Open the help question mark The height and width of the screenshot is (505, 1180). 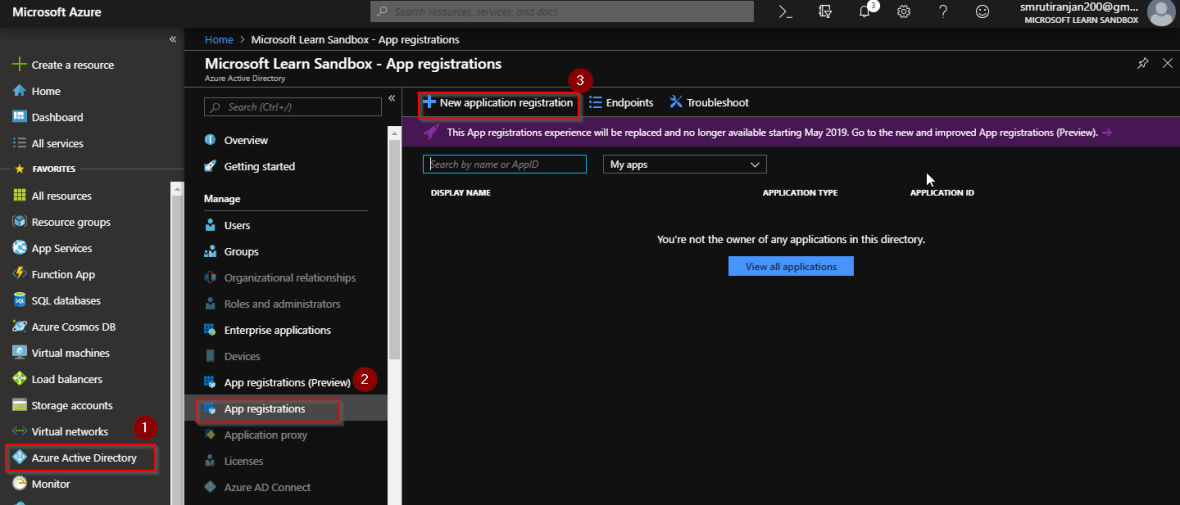[x=943, y=11]
